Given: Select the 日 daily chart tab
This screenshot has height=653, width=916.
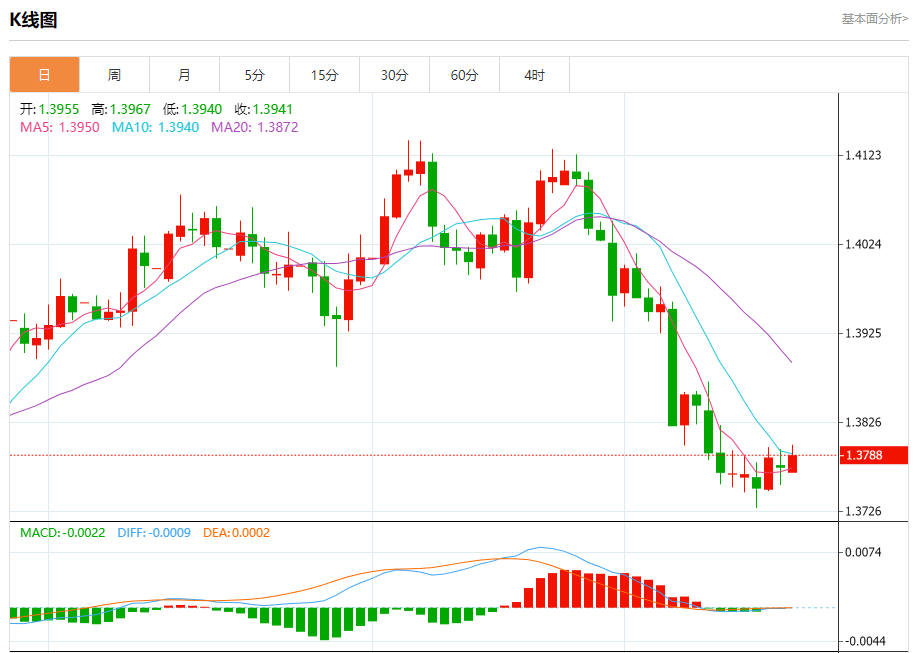Looking at the screenshot, I should coord(44,75).
